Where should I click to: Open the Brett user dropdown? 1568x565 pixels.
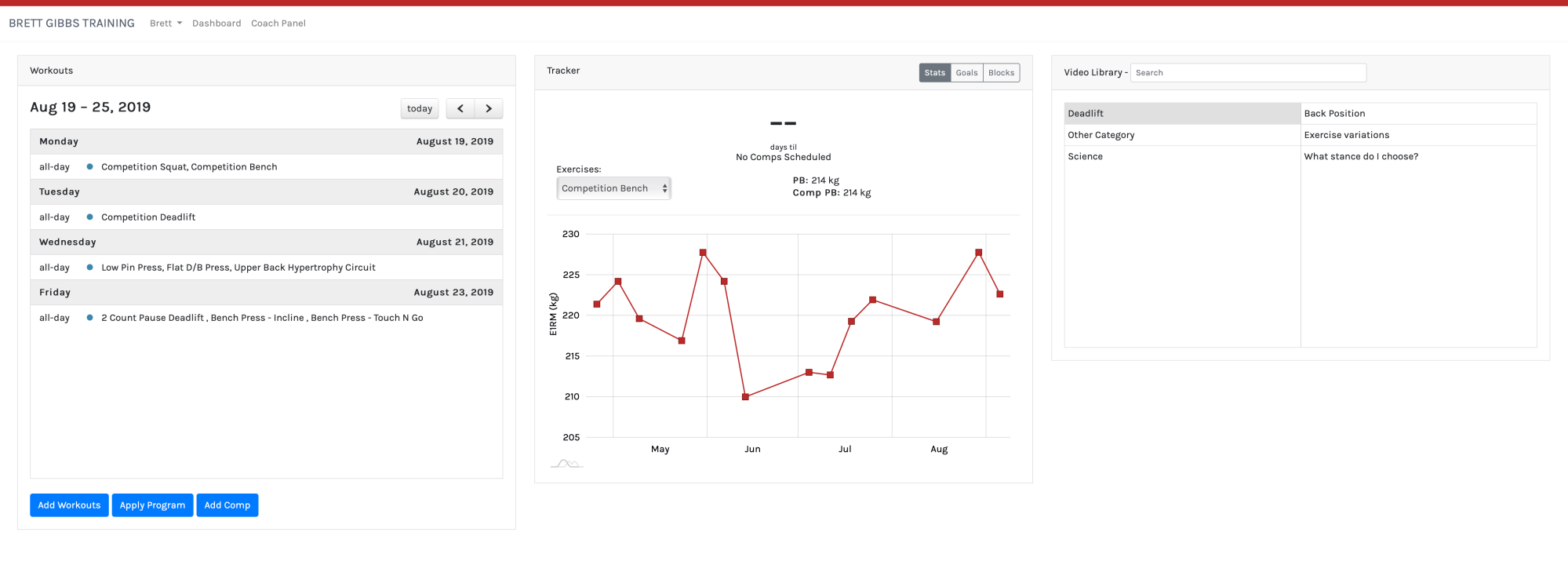[166, 24]
